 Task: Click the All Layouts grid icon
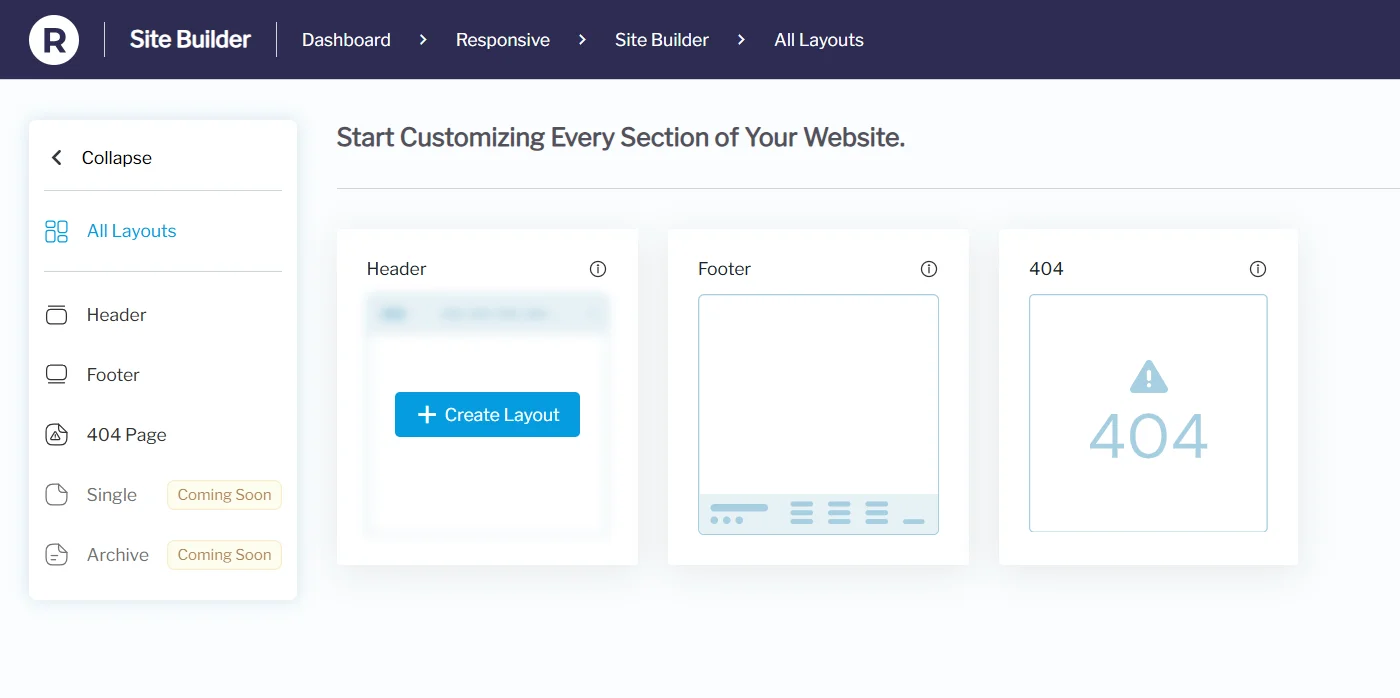point(57,232)
